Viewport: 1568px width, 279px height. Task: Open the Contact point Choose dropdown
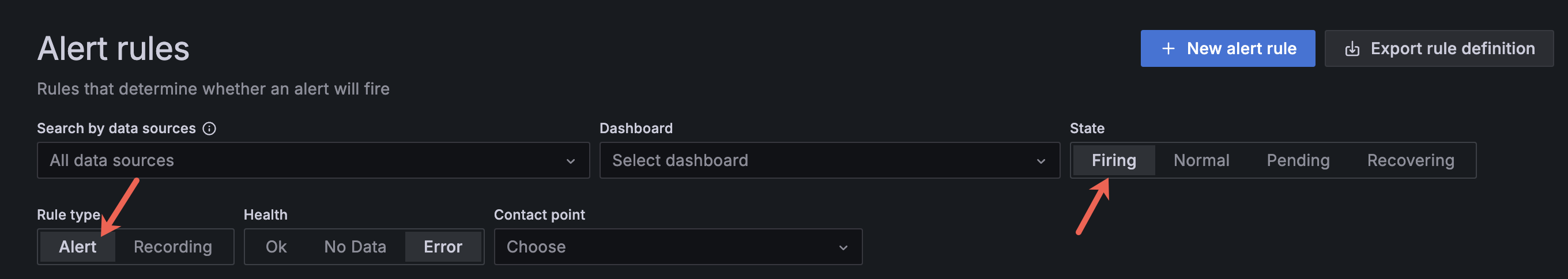tap(669, 247)
